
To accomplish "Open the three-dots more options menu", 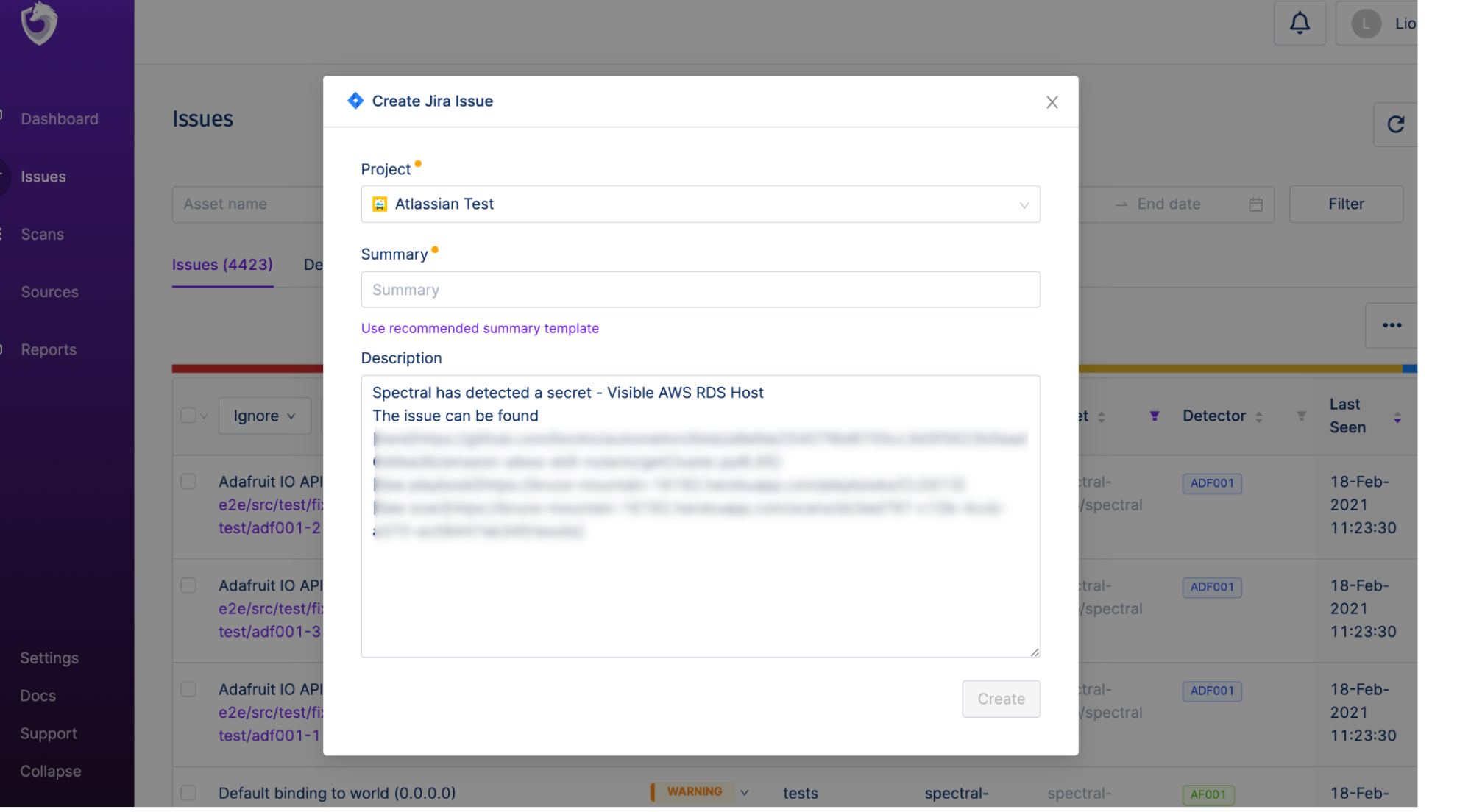I will 1392,325.
